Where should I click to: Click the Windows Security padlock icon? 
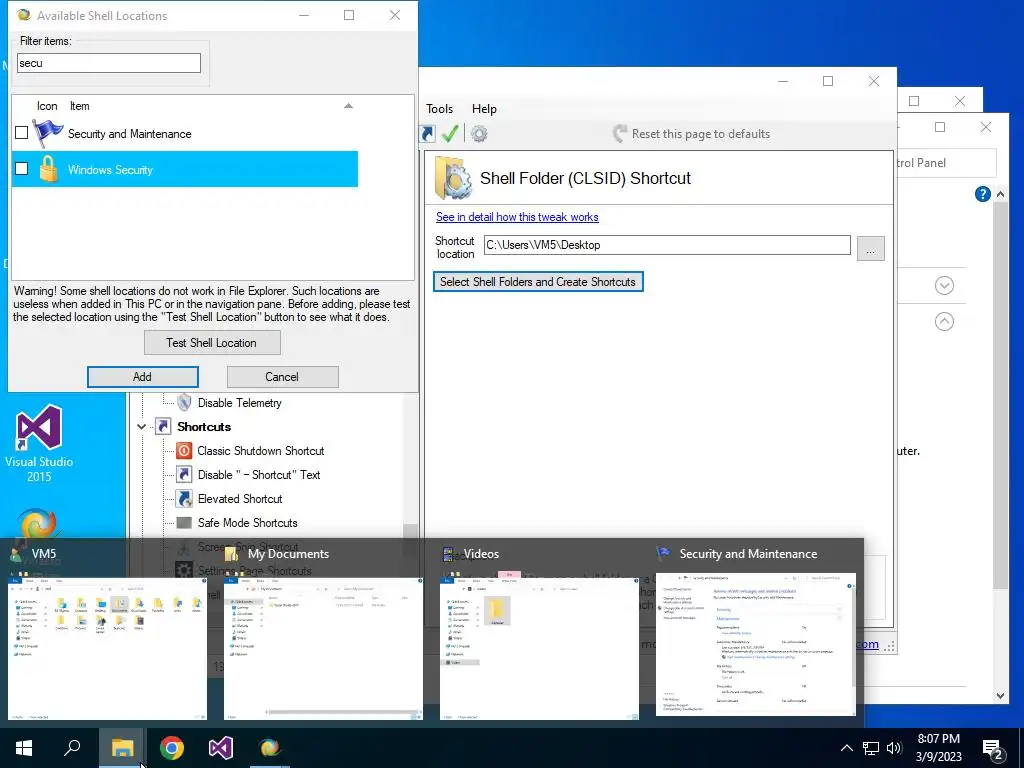point(48,169)
